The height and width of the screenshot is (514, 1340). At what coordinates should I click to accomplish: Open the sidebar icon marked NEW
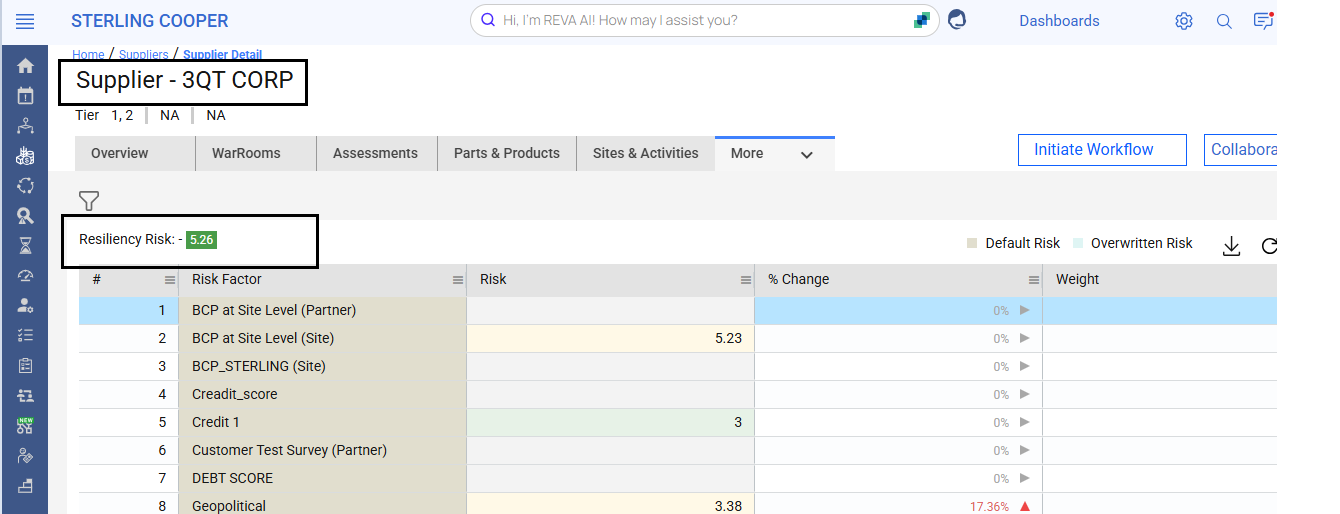(x=25, y=425)
